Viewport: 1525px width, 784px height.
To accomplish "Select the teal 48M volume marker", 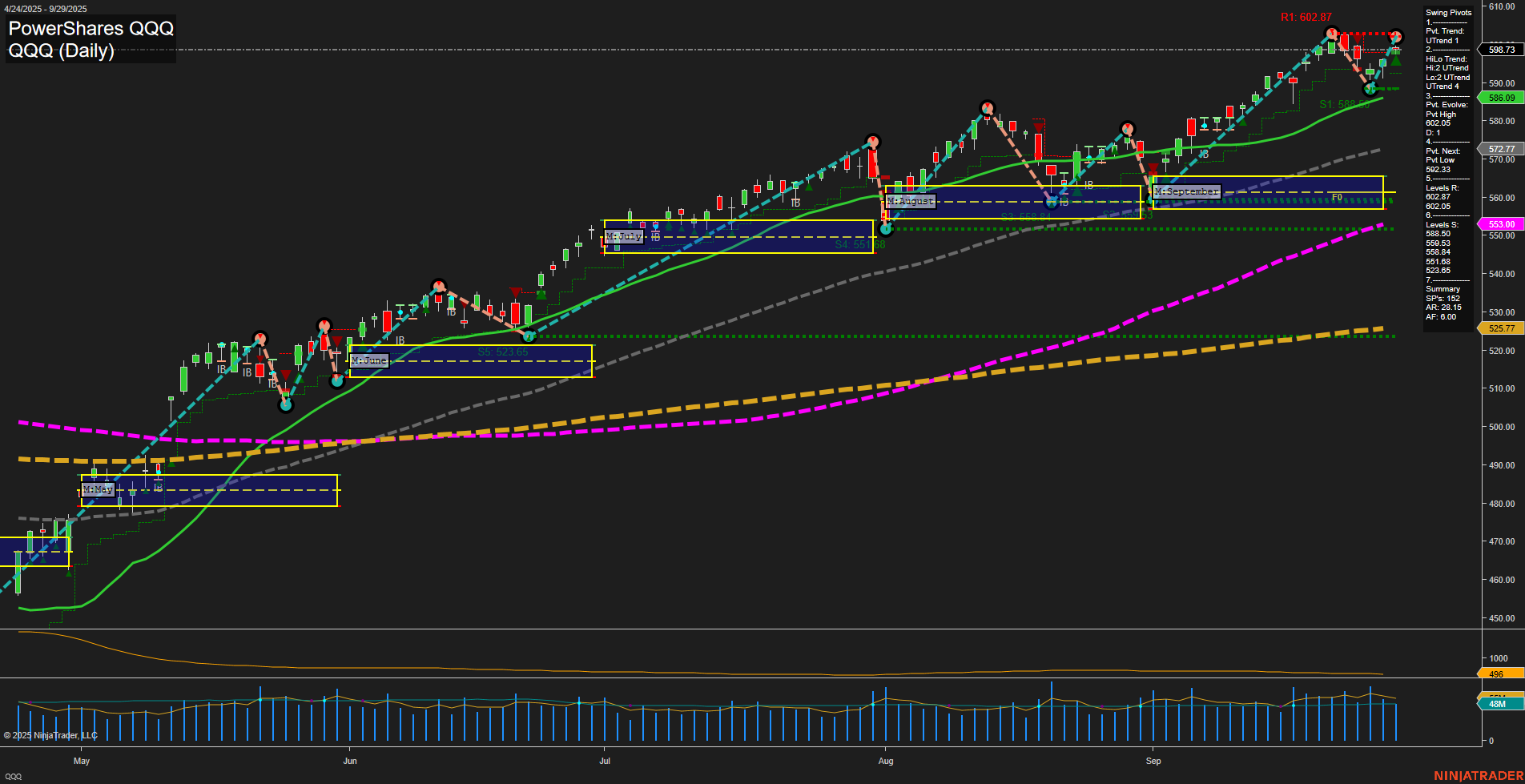I will pos(1497,704).
